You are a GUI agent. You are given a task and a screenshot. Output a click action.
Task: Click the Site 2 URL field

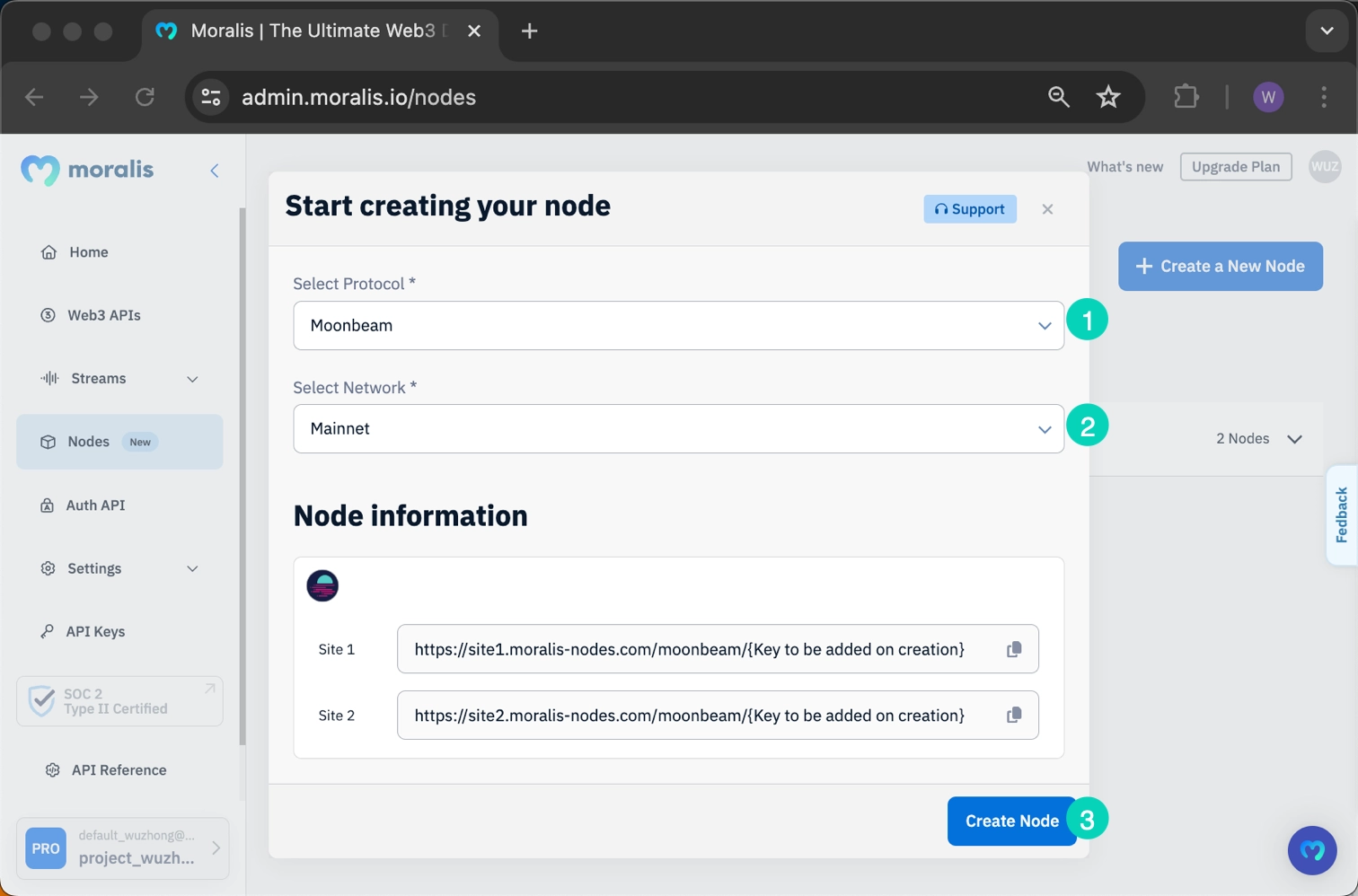click(718, 716)
